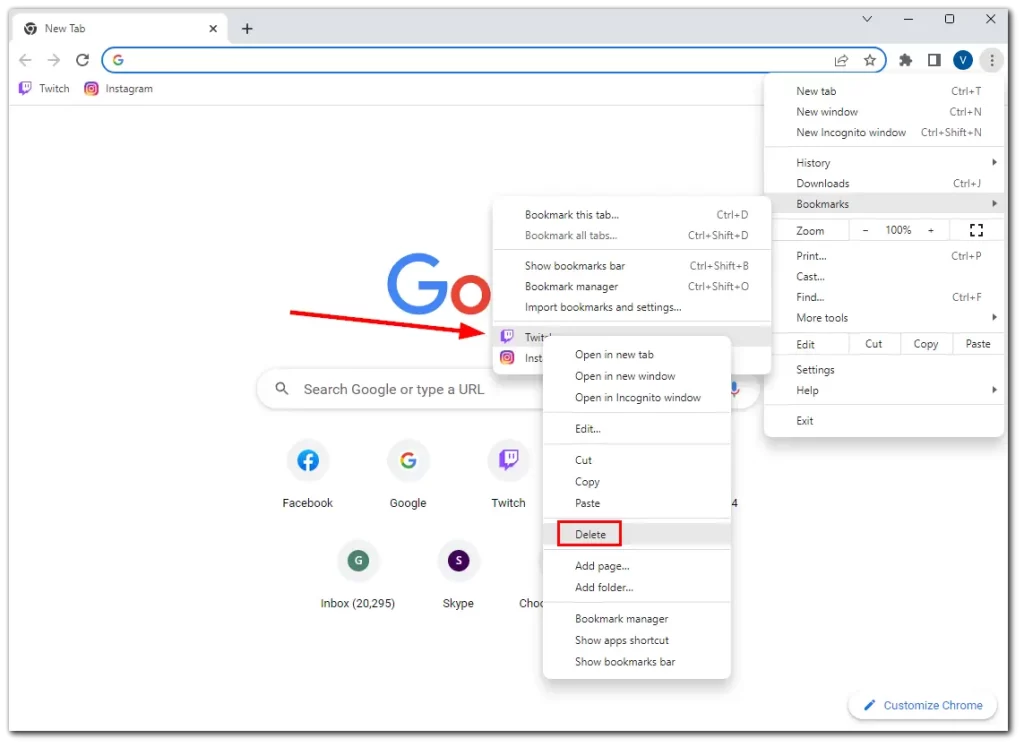The image size is (1024, 747).
Task: Open Twitch bookmark in bookmarks bar
Action: point(44,88)
